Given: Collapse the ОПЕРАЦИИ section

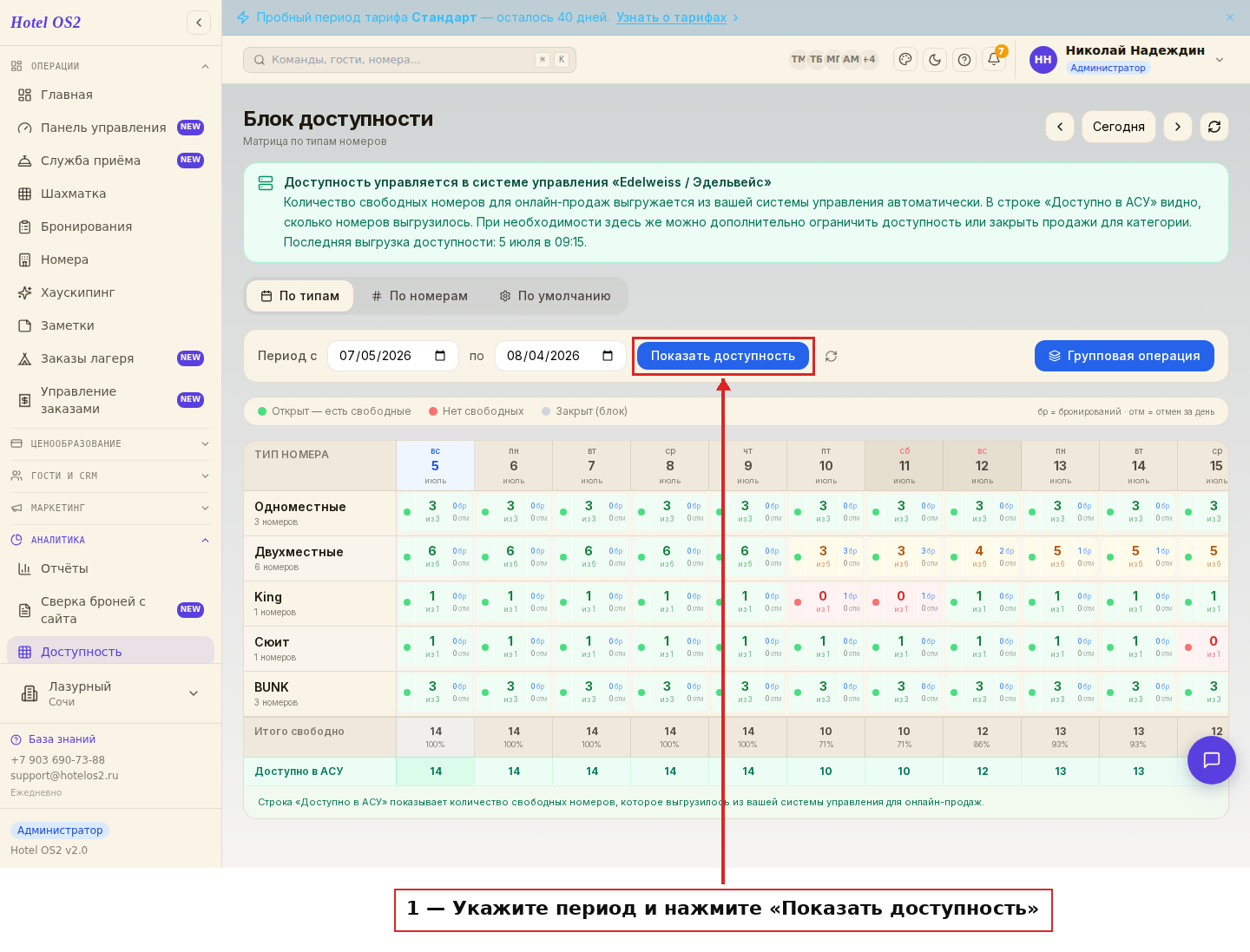Looking at the screenshot, I should [110, 66].
